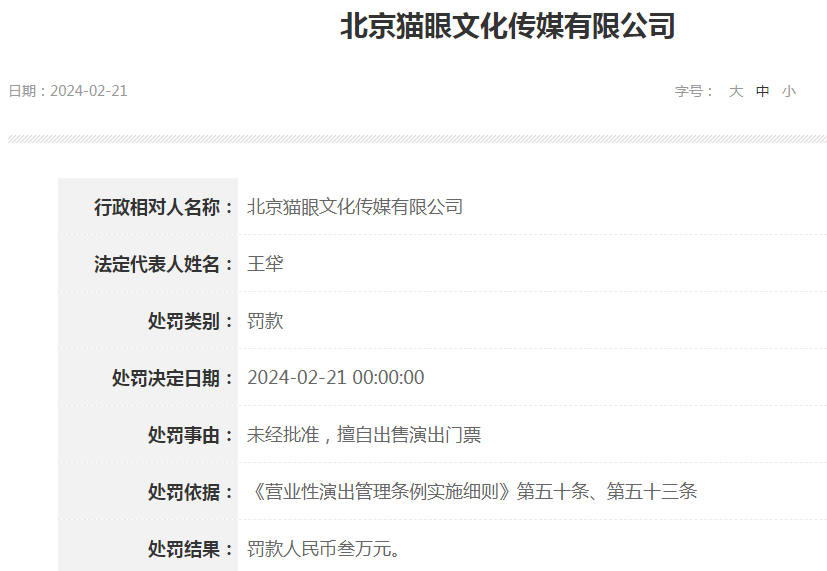Click the 处罚依据 label
This screenshot has height=571, width=827.
[x=190, y=492]
